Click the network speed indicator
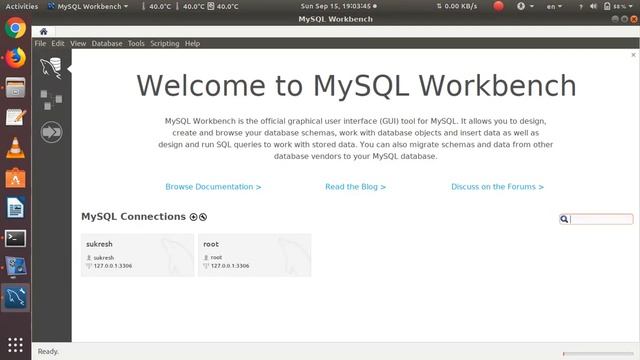 pos(457,6)
